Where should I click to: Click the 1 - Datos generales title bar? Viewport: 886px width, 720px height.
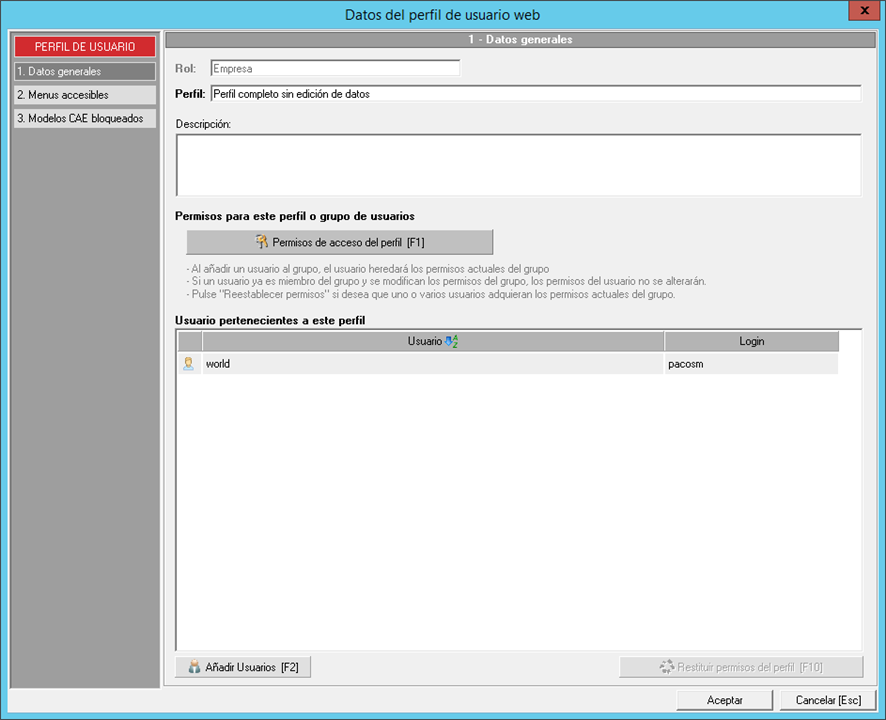click(520, 40)
